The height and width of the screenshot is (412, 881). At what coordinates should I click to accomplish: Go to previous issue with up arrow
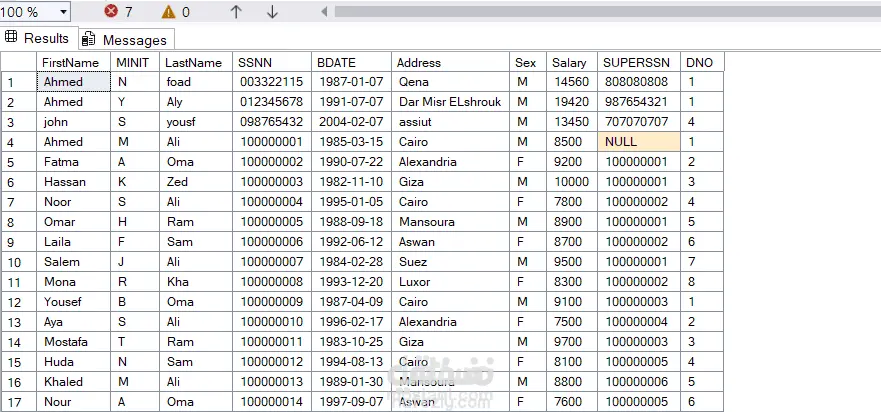tap(236, 11)
